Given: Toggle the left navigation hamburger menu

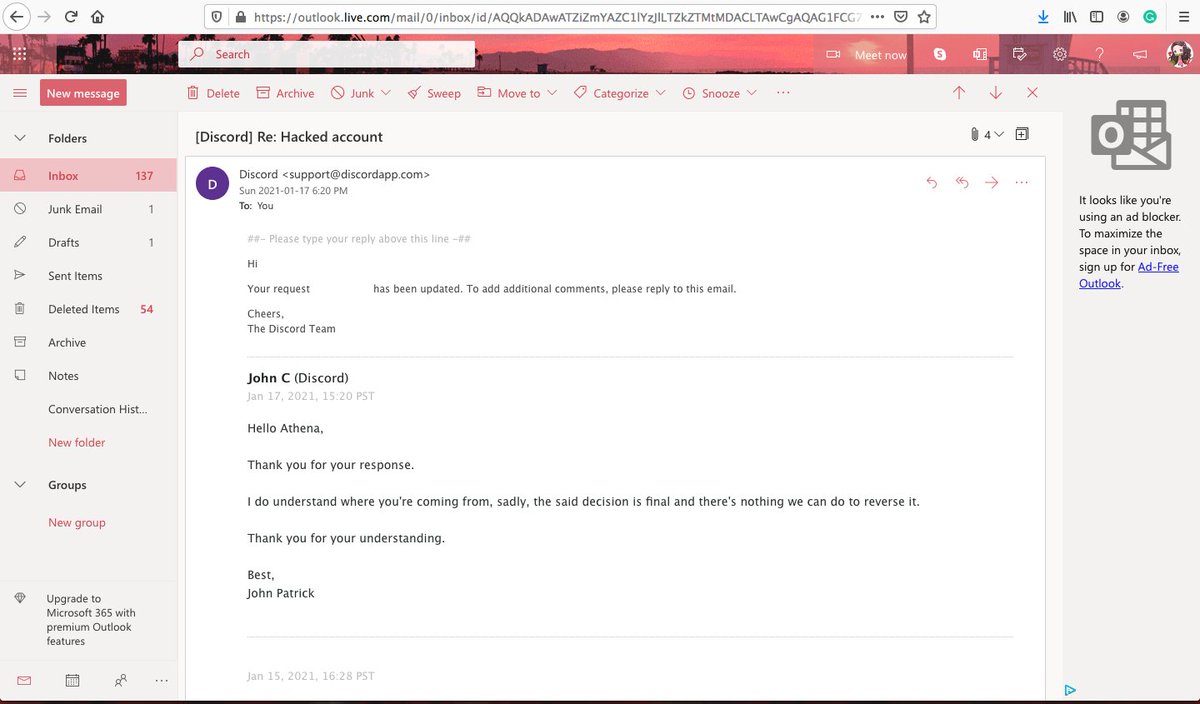Looking at the screenshot, I should [19, 93].
